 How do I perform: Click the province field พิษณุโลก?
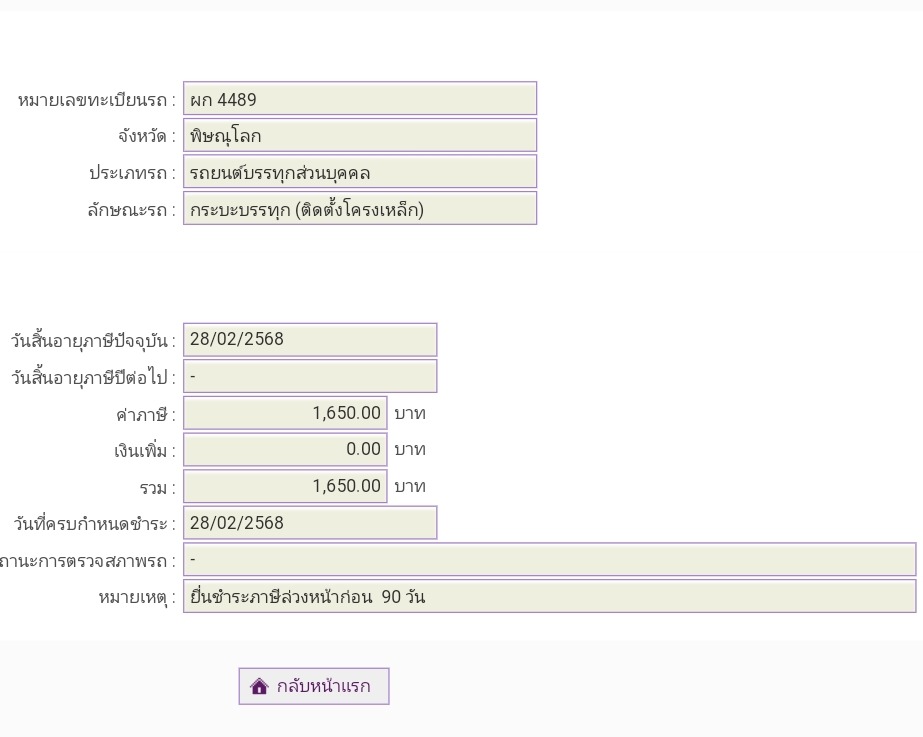tap(360, 135)
